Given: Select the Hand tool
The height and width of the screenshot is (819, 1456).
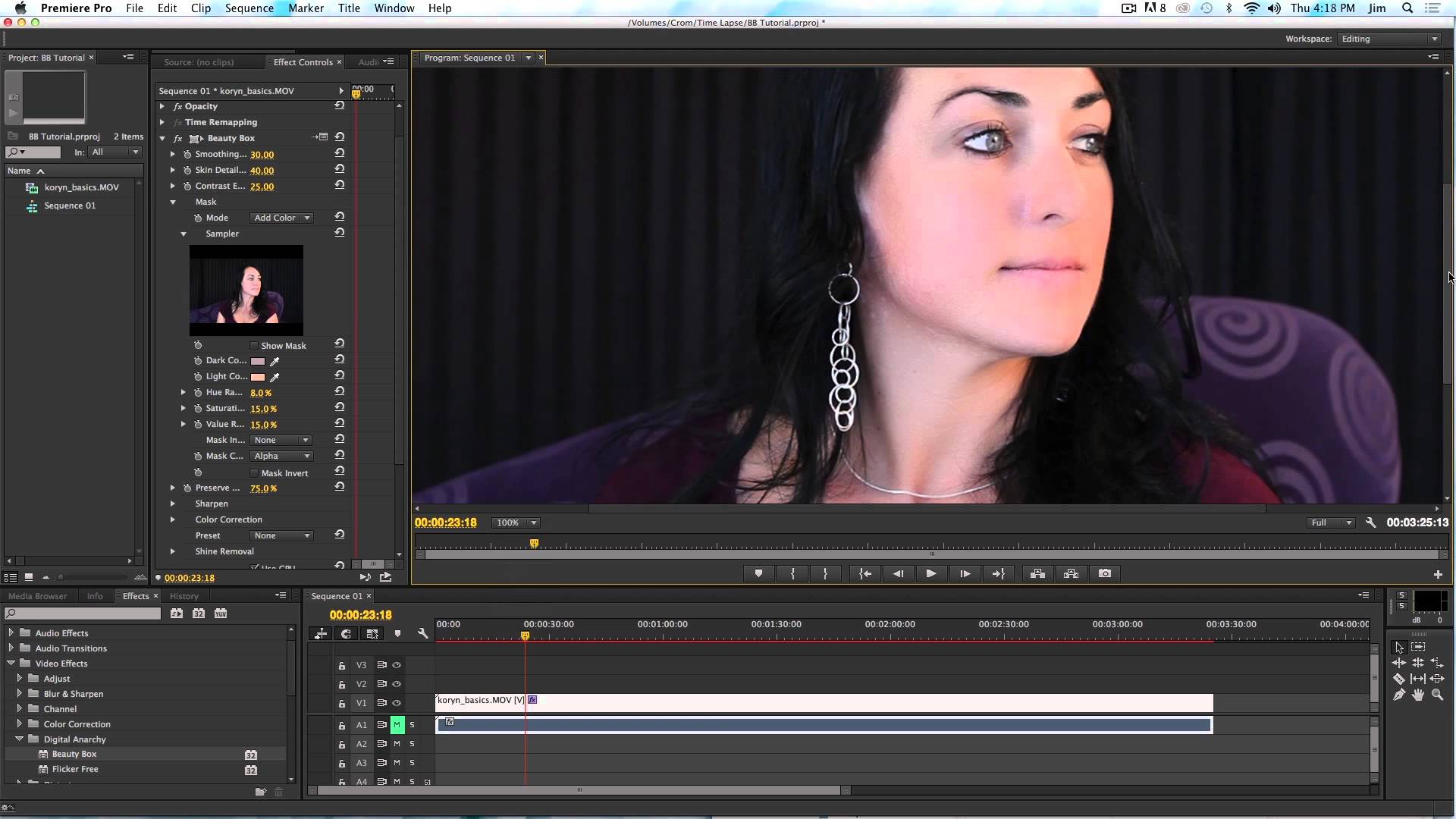Looking at the screenshot, I should (x=1418, y=695).
